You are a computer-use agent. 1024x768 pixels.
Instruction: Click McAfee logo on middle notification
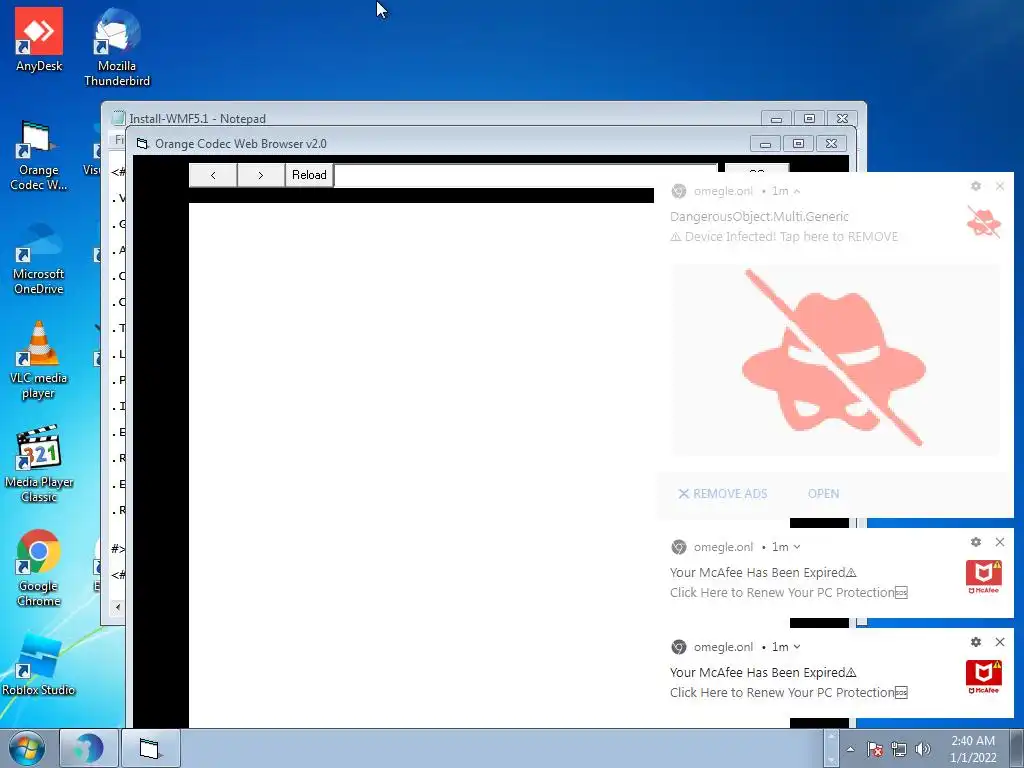pyautogui.click(x=984, y=577)
